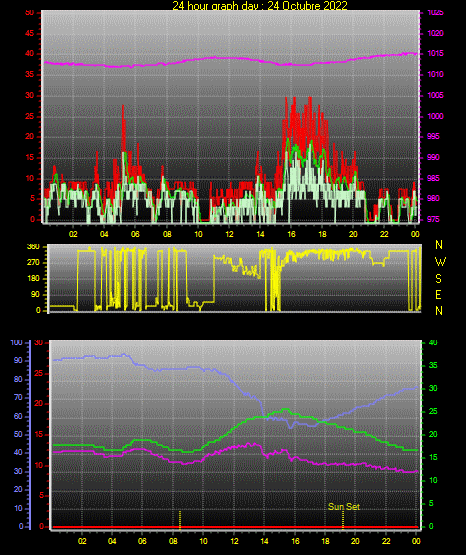Click the blue "70" humidity axis value

(18, 397)
